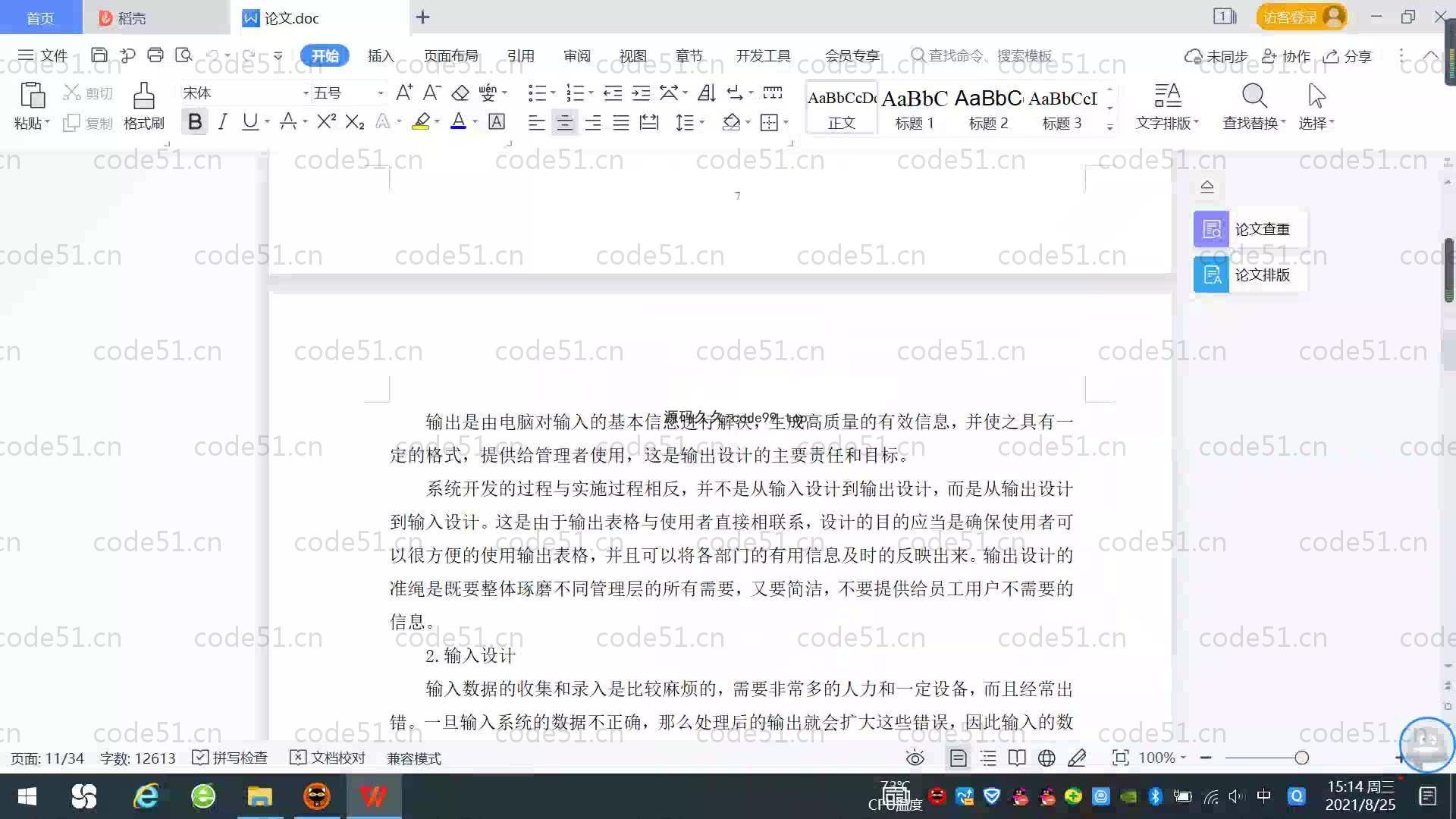Toggle center alignment

pyautogui.click(x=564, y=122)
